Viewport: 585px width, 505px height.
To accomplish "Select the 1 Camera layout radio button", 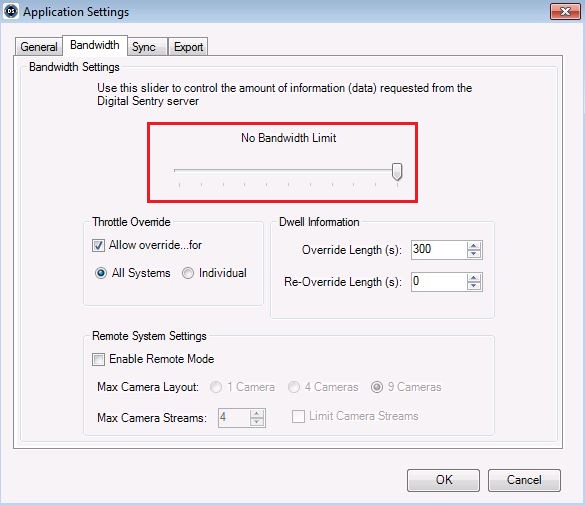I will tap(216, 387).
